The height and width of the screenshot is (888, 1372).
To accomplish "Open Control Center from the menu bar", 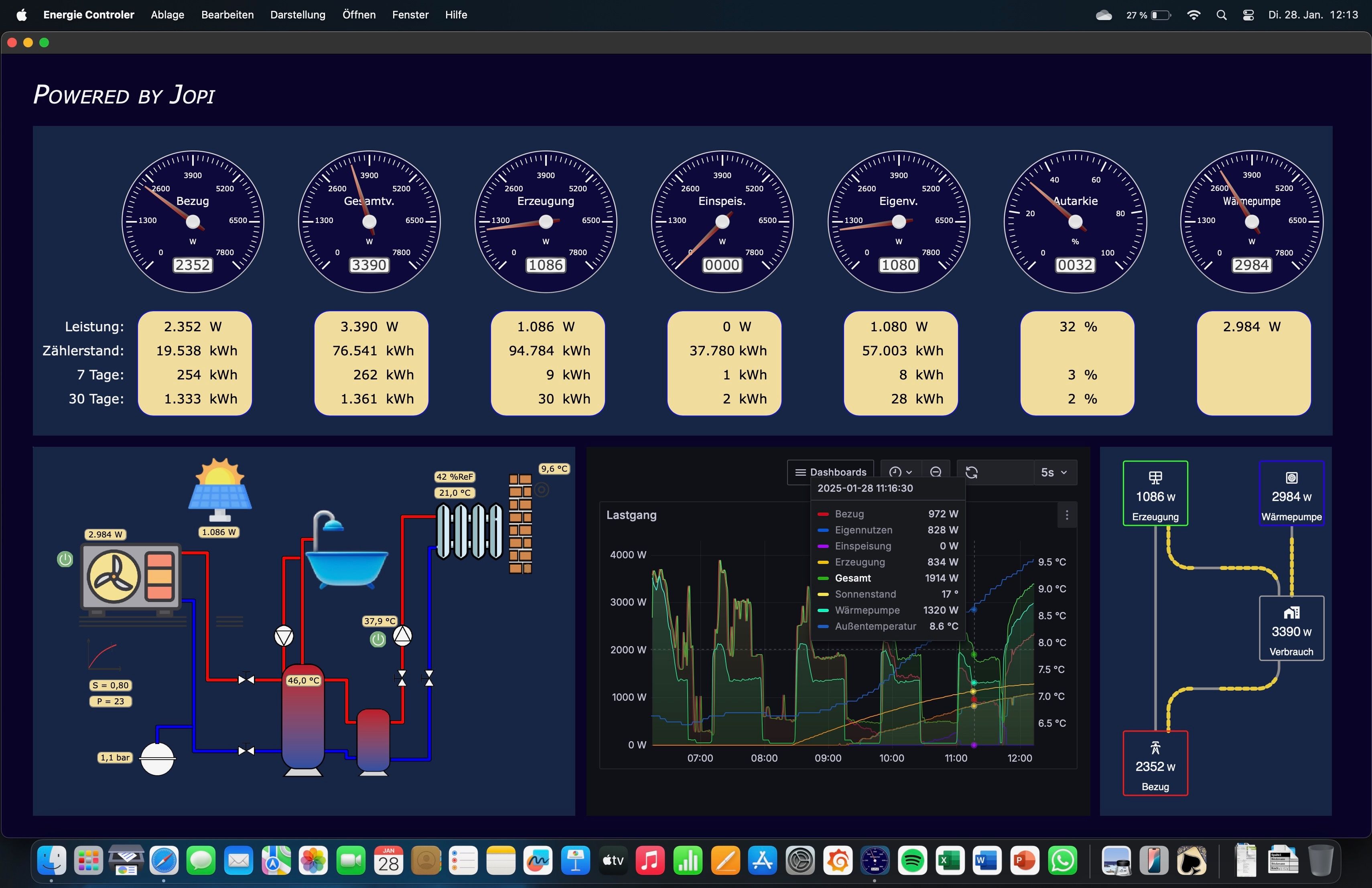I will point(1248,15).
